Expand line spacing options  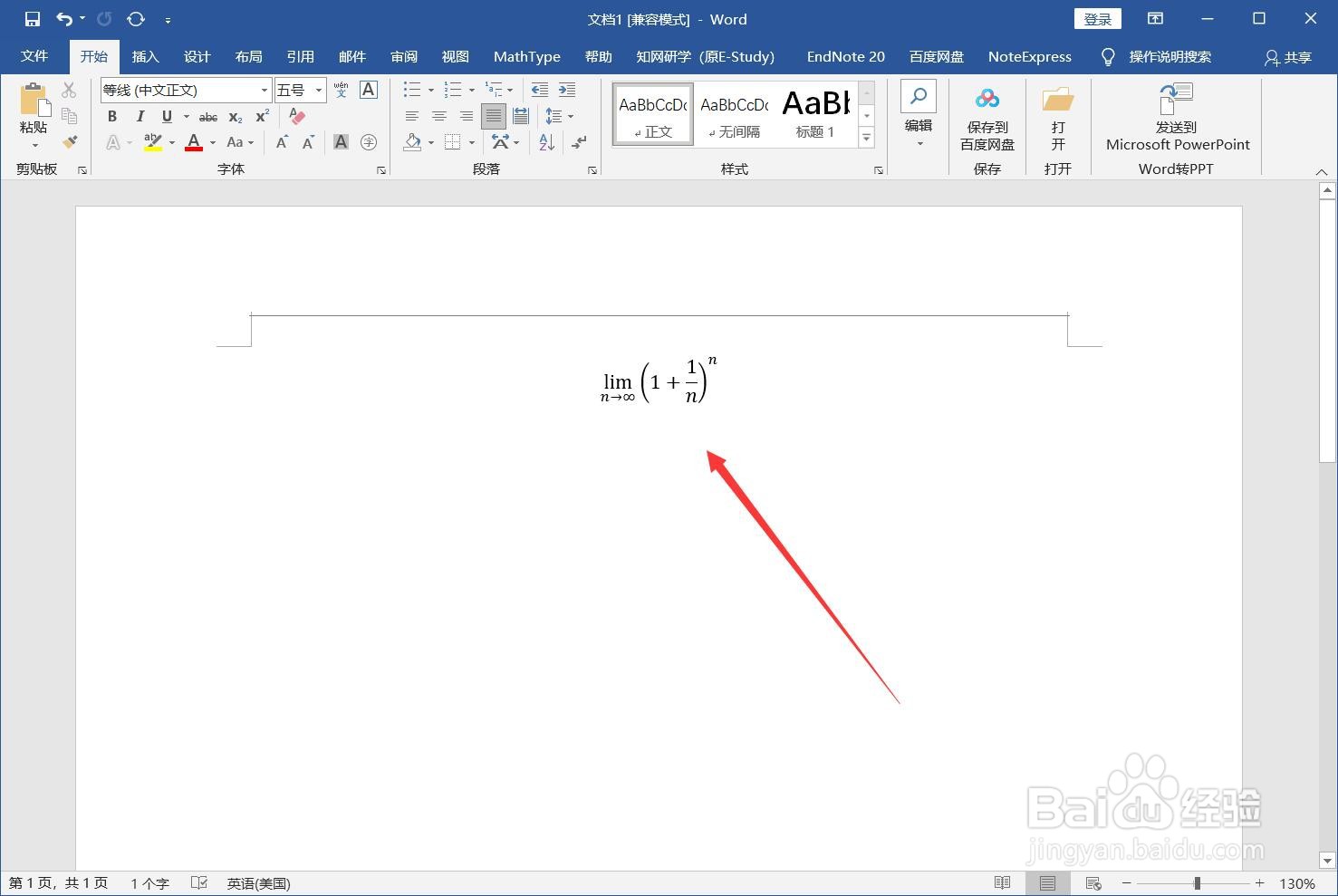pyautogui.click(x=571, y=116)
